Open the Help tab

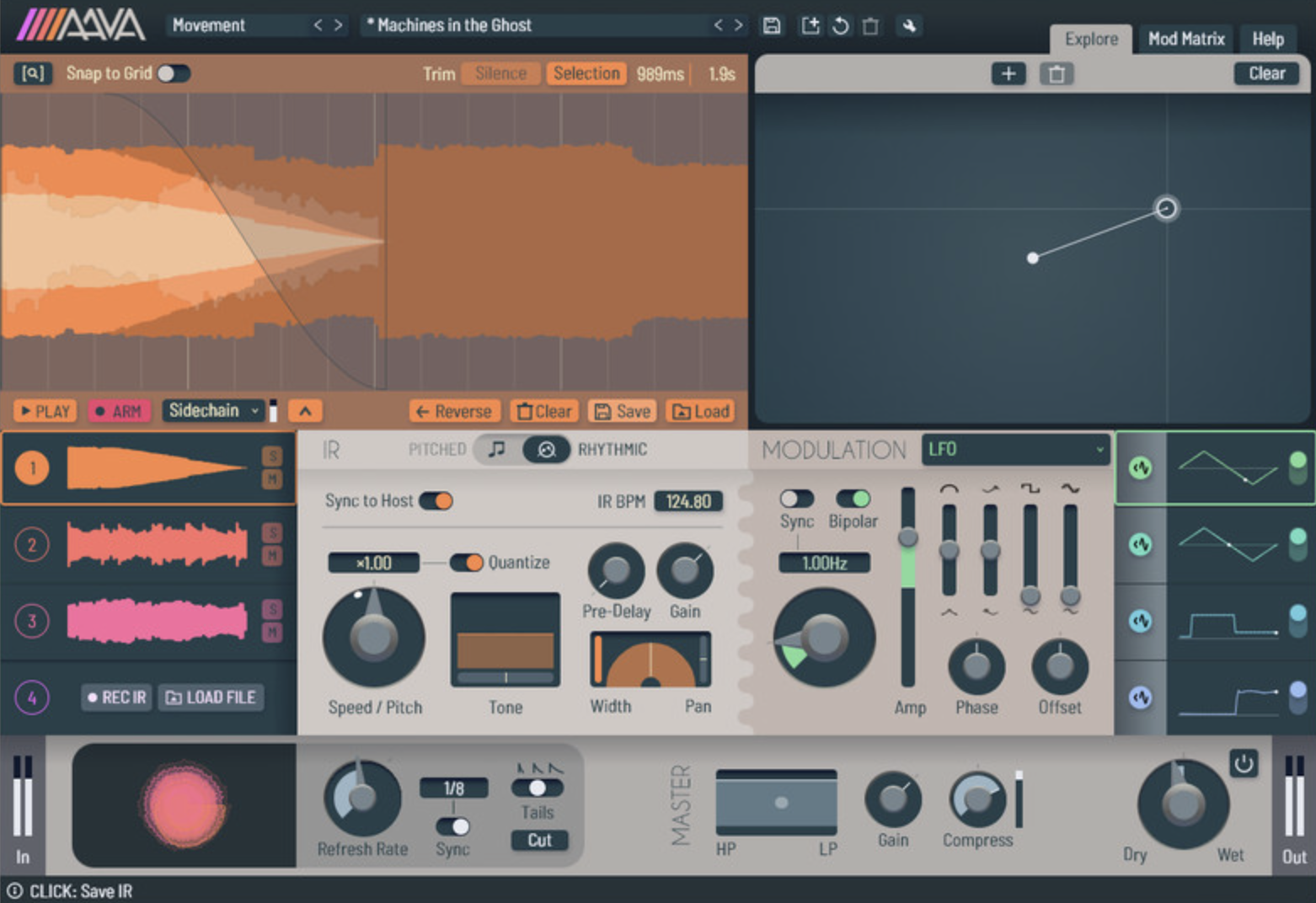click(1268, 40)
